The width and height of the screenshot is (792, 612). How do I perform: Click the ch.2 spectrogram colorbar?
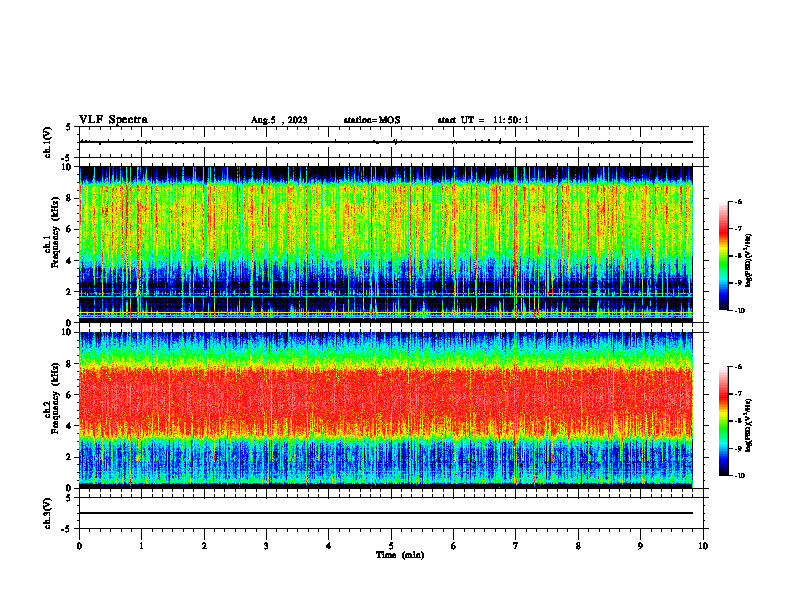[x=723, y=421]
